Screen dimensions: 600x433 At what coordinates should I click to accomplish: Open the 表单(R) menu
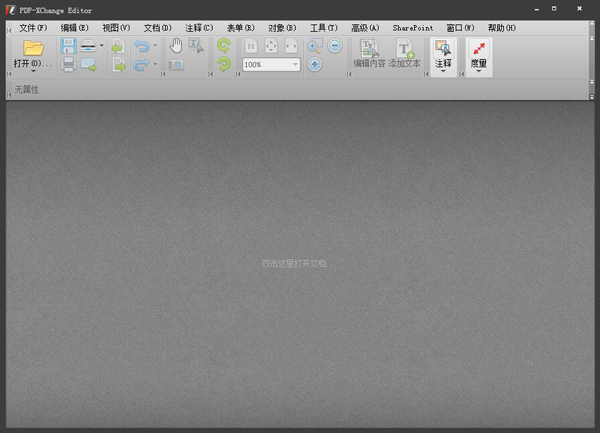coord(240,28)
